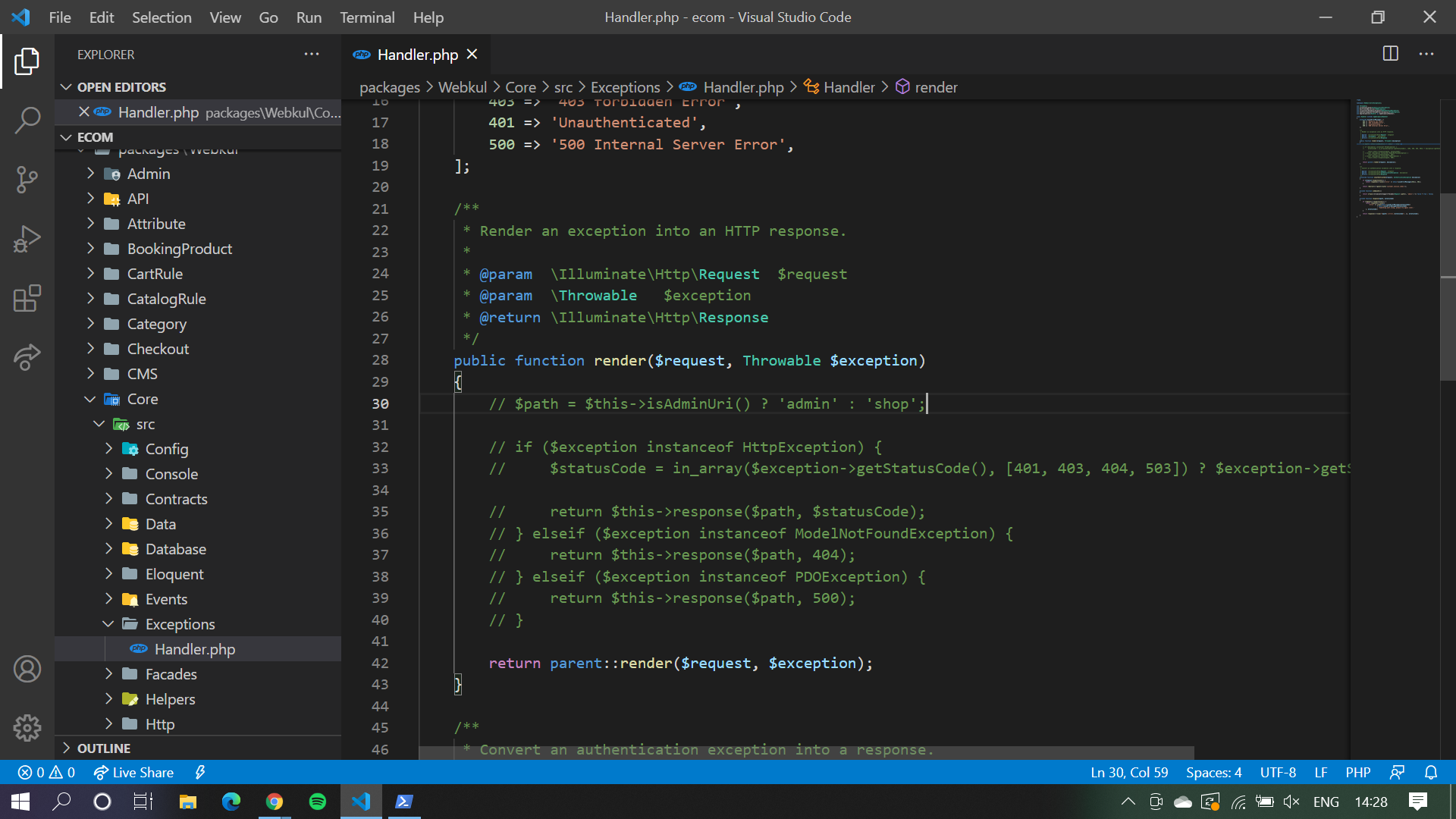This screenshot has height=819, width=1456.
Task: Change language mode via PHP indicator
Action: [1358, 772]
